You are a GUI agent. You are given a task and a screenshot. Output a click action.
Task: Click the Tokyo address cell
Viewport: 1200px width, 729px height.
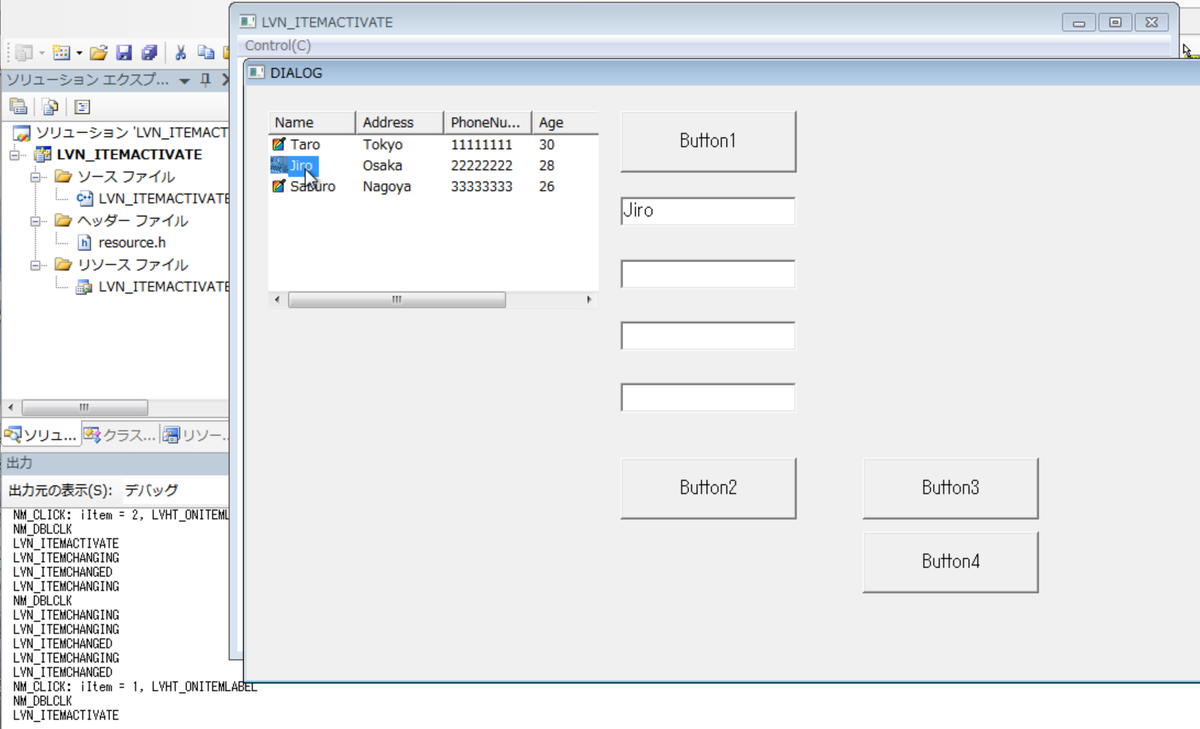coord(383,145)
